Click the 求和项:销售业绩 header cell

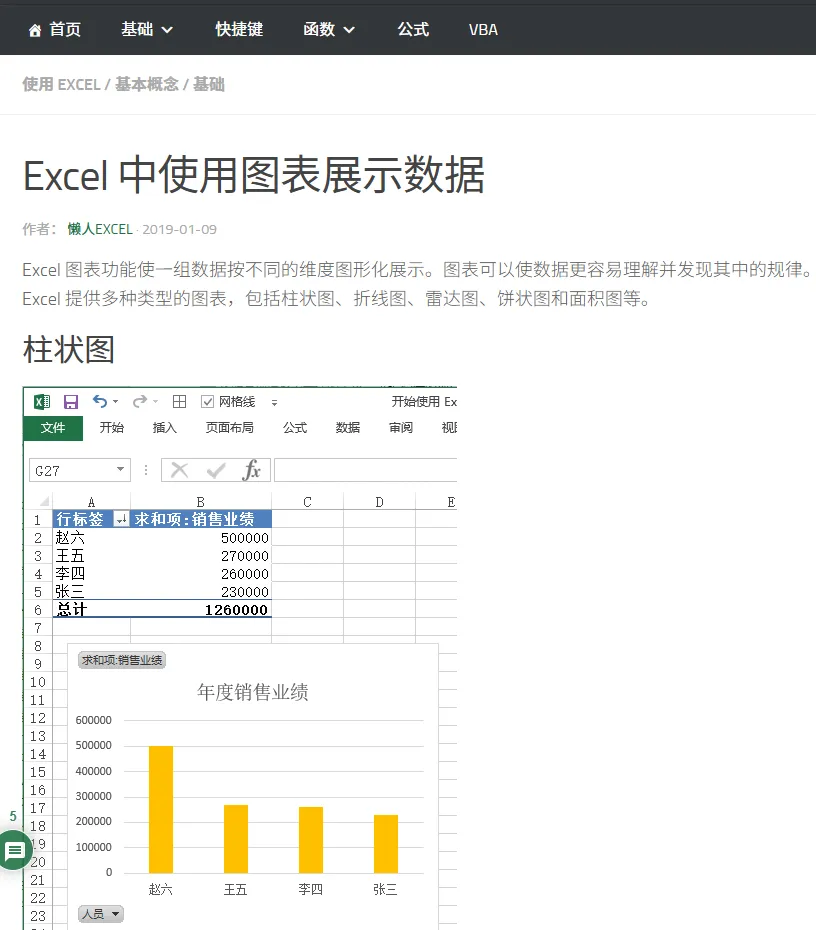point(200,519)
